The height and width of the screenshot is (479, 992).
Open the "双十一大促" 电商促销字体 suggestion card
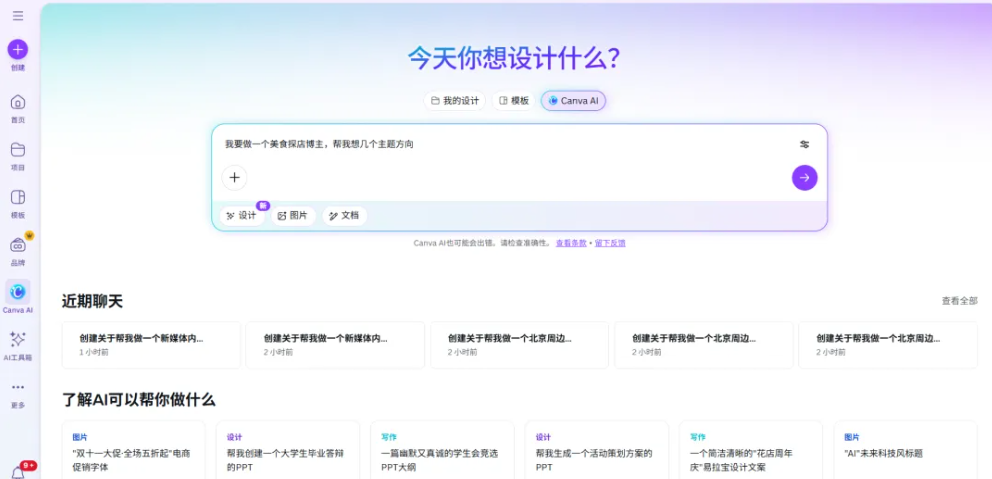tap(133, 450)
